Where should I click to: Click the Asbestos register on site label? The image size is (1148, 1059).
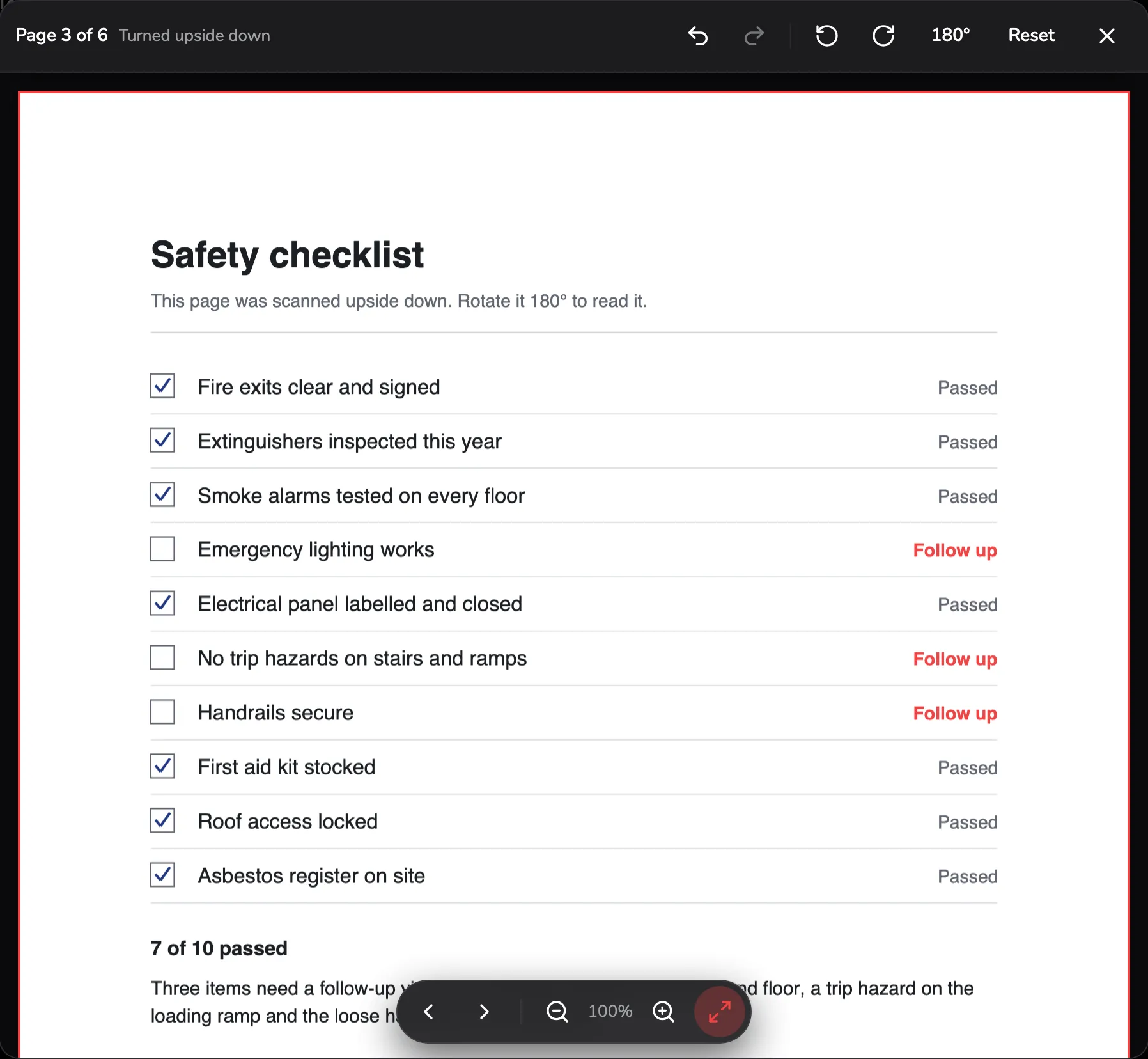311,876
